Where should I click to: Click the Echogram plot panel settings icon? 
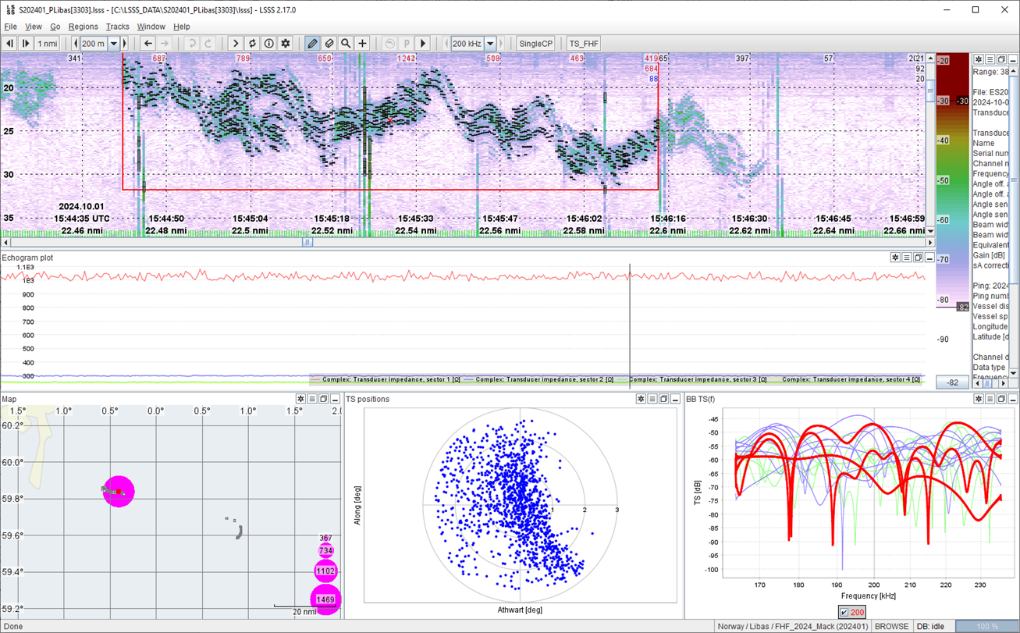(x=895, y=258)
